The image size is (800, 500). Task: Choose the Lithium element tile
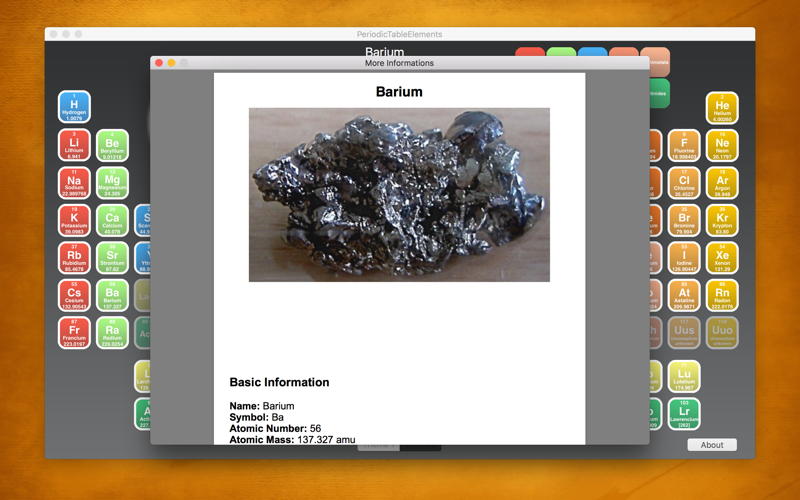[74, 145]
